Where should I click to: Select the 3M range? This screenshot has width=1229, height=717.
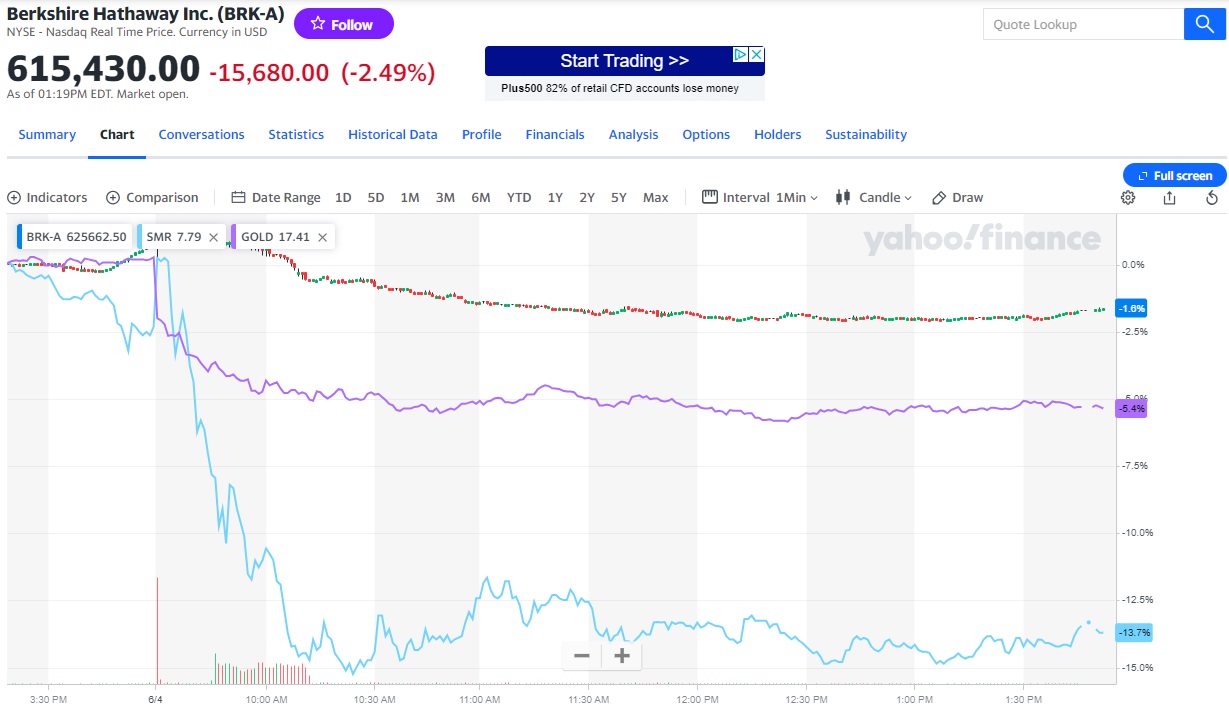[445, 197]
